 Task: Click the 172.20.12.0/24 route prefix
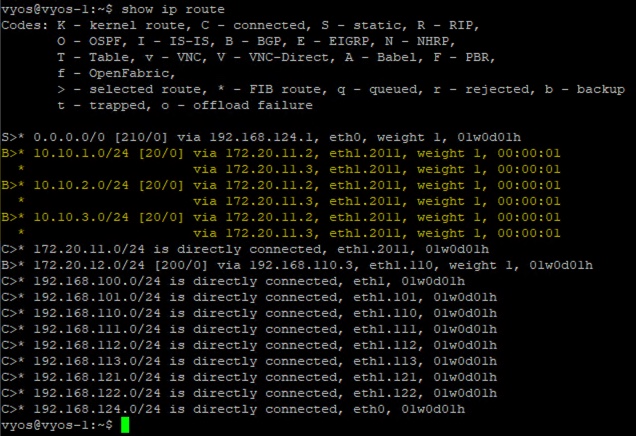pyautogui.click(x=89, y=265)
